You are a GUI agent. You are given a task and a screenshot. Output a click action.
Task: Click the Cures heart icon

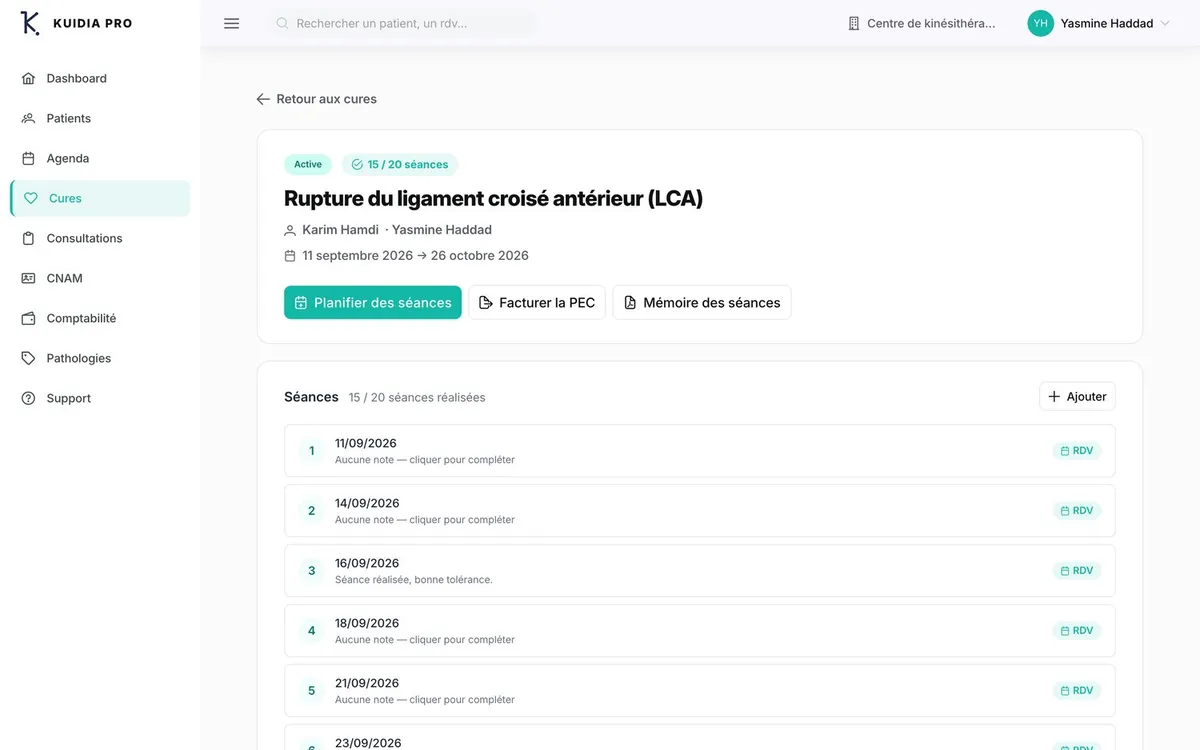click(31, 198)
